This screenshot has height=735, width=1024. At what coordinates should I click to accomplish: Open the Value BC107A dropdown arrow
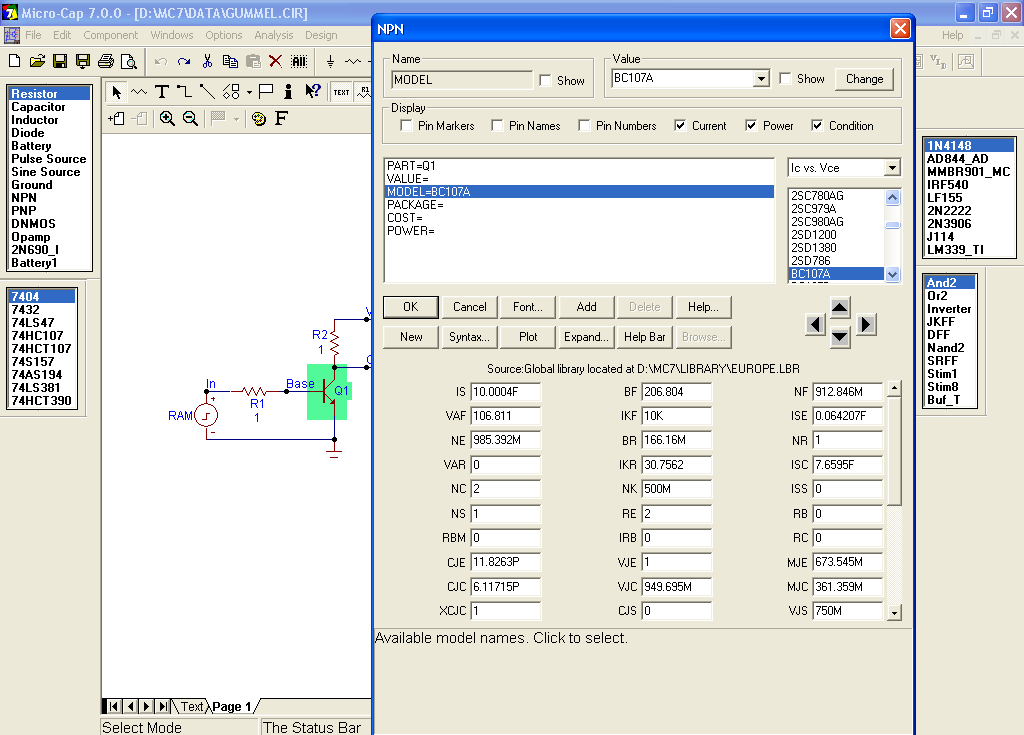761,79
